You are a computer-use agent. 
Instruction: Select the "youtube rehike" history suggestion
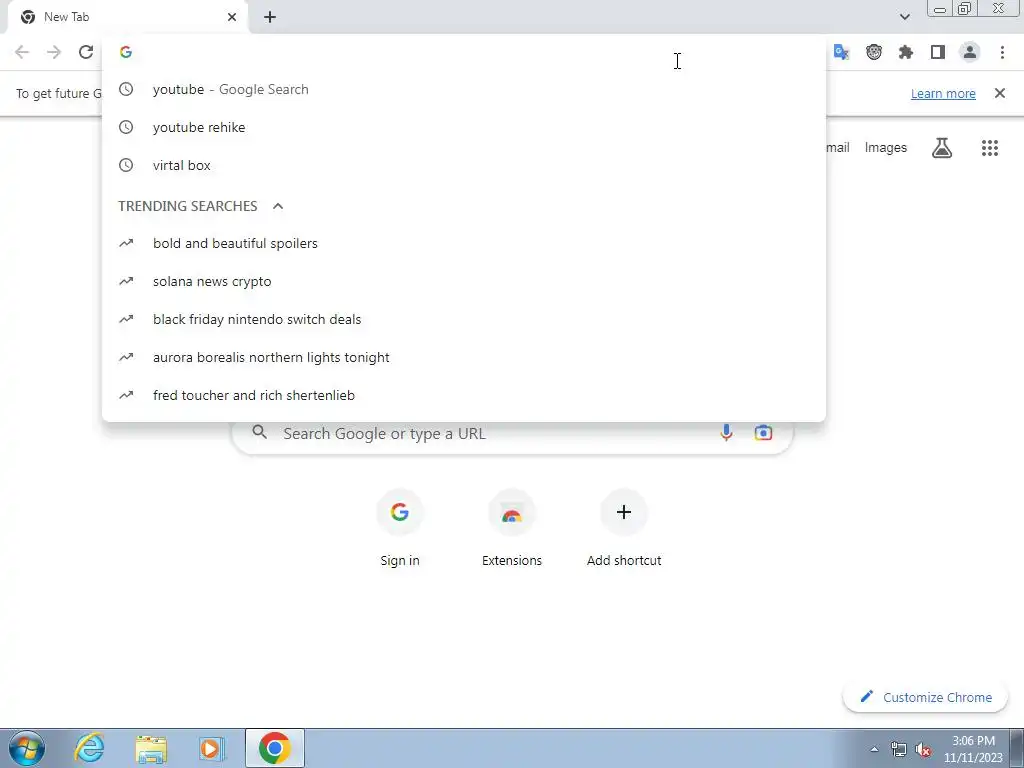tap(464, 127)
